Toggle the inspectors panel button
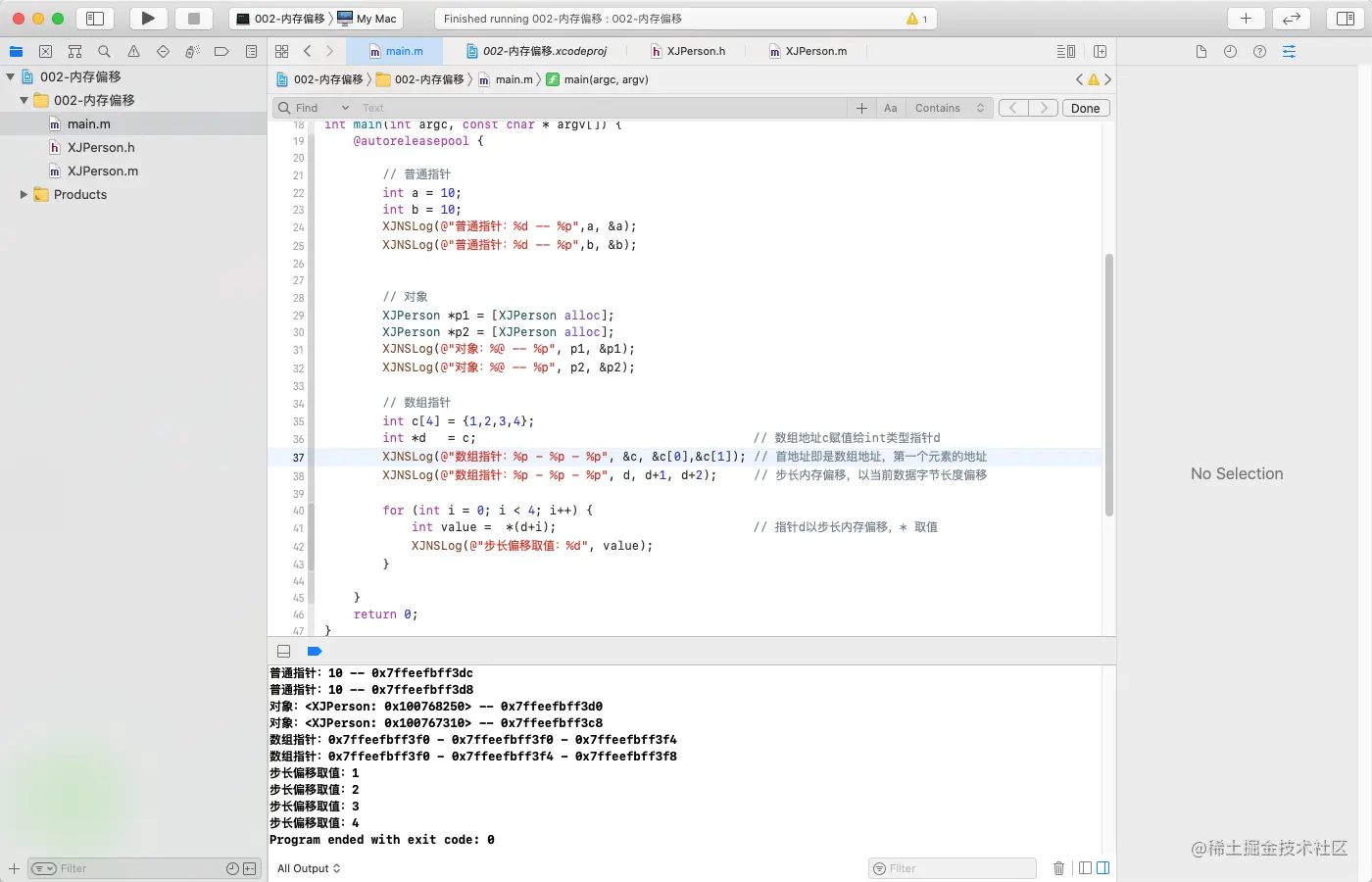1372x882 pixels. coord(1346,19)
